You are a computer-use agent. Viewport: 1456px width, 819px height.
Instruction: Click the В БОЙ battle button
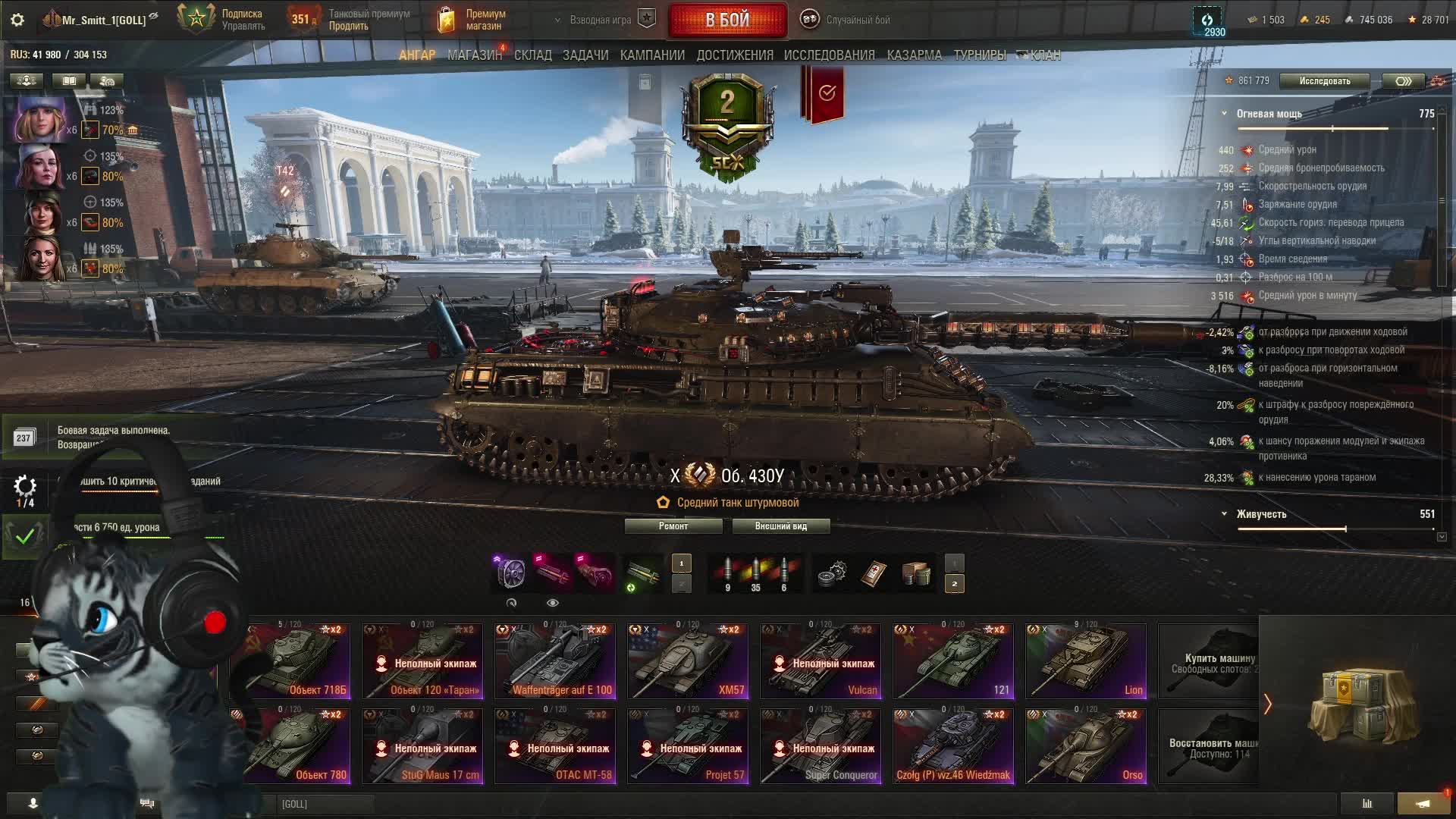click(x=727, y=20)
